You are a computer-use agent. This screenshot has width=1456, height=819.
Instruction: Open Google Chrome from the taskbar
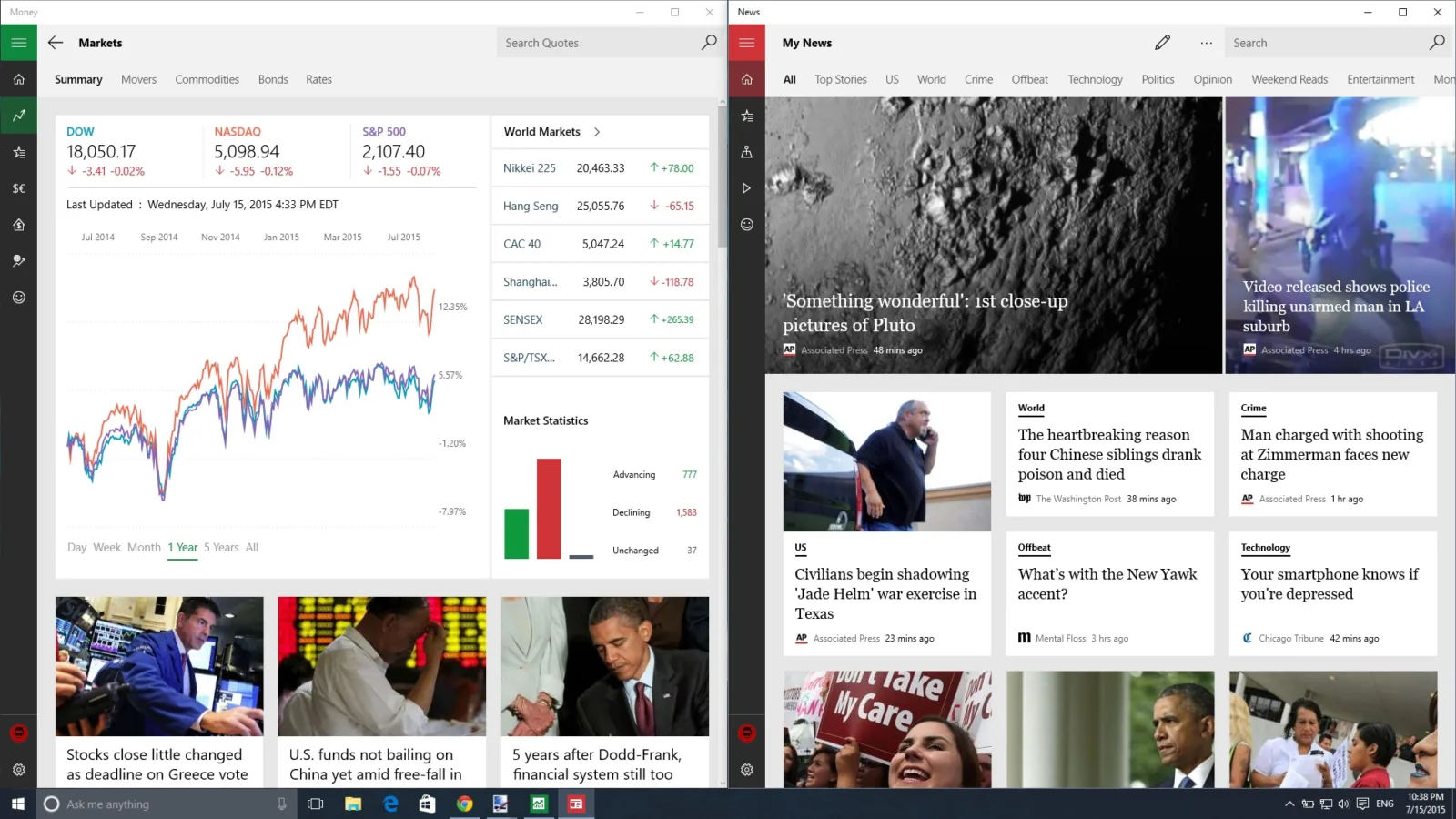(464, 804)
